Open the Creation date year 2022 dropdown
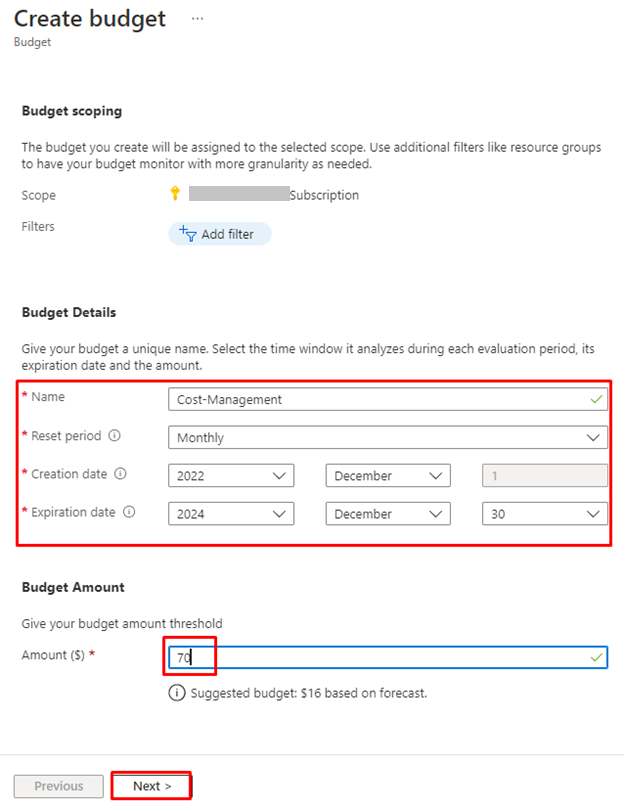Screen dimensions: 624x809 click(231, 475)
